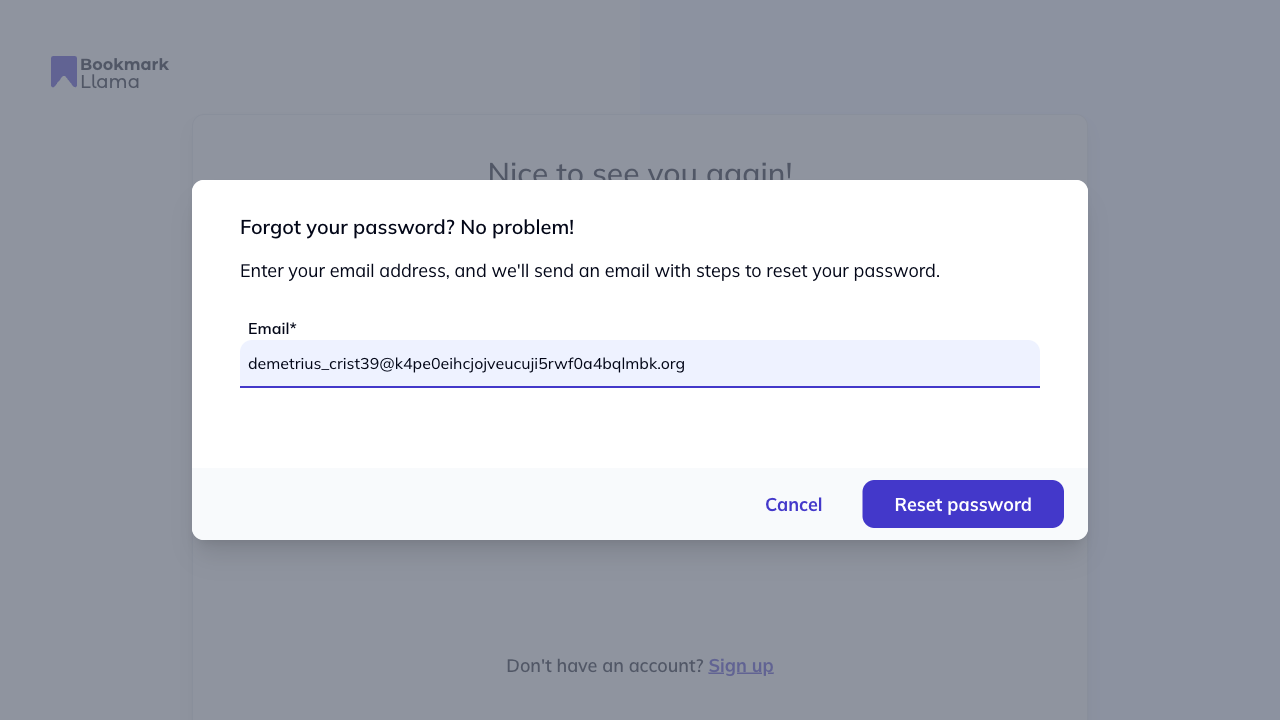Place cursor at end of email address
The width and height of the screenshot is (1280, 720).
coord(685,363)
